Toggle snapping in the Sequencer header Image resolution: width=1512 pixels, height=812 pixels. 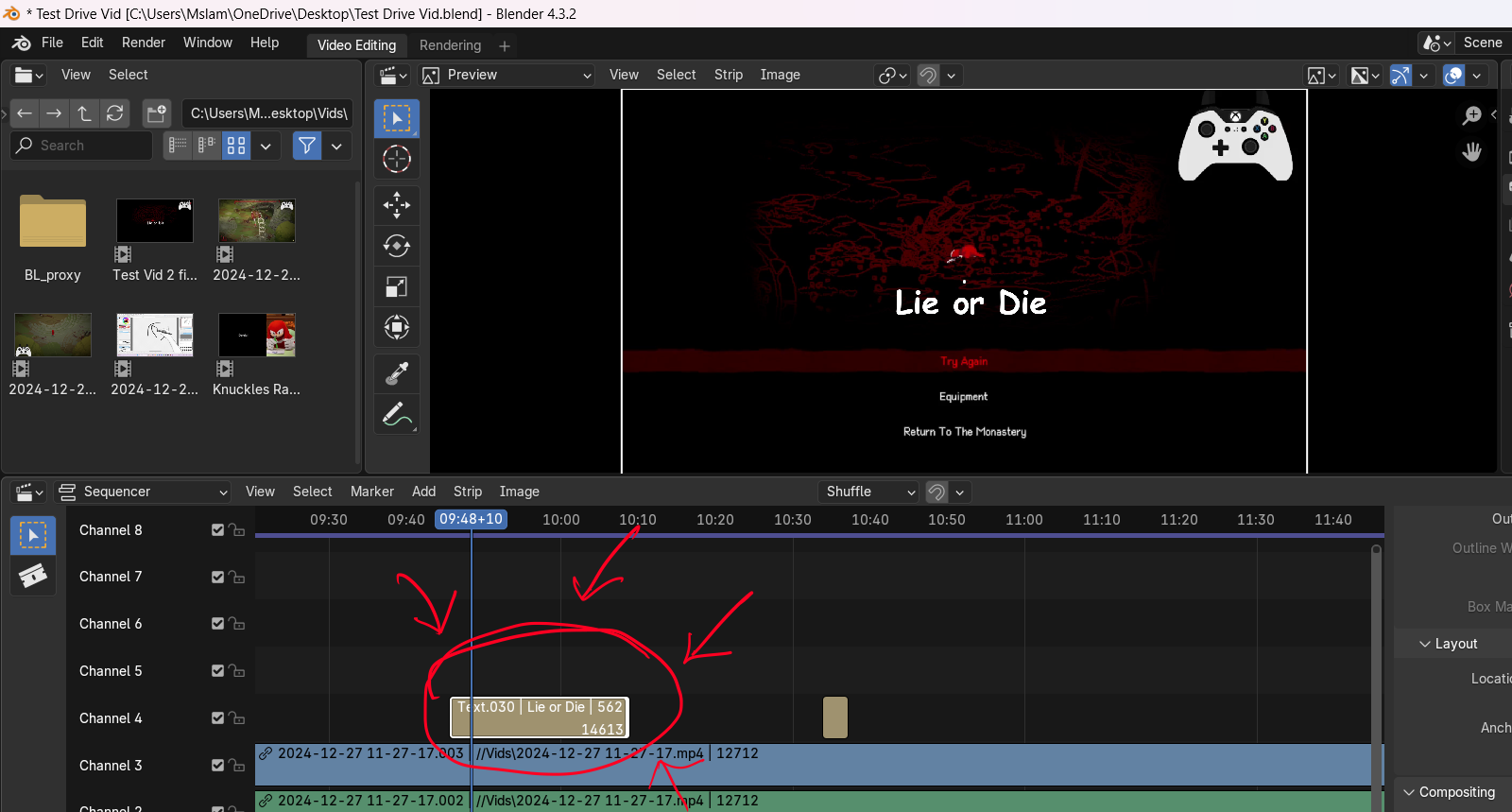click(936, 492)
